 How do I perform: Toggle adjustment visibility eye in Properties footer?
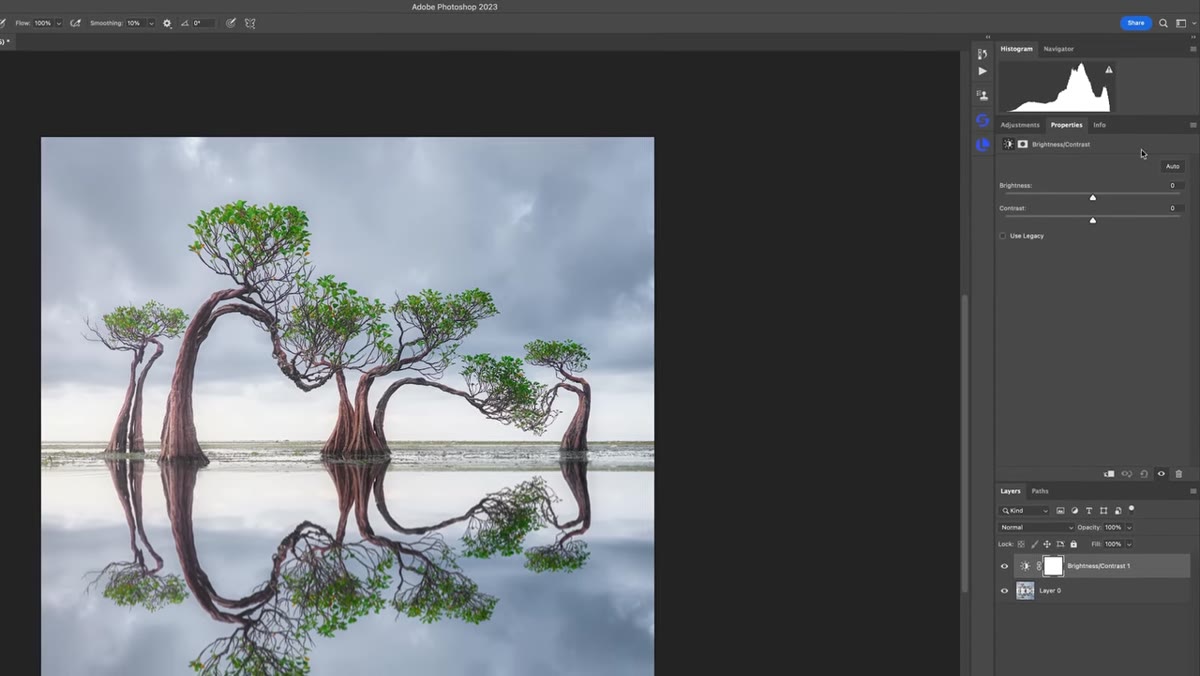coord(1161,474)
